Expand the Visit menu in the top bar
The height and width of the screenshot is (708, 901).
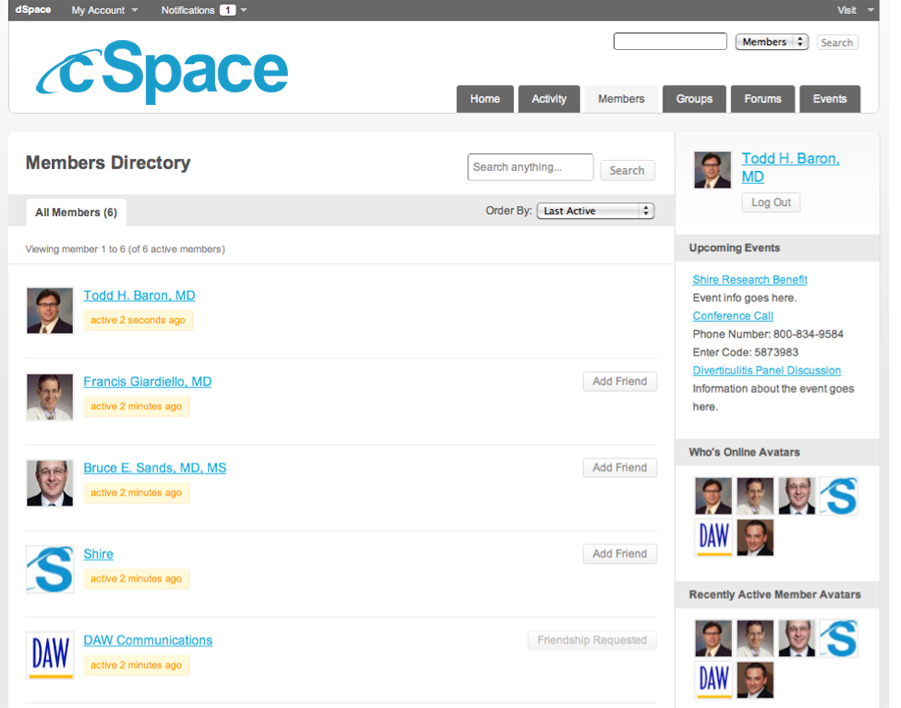855,10
